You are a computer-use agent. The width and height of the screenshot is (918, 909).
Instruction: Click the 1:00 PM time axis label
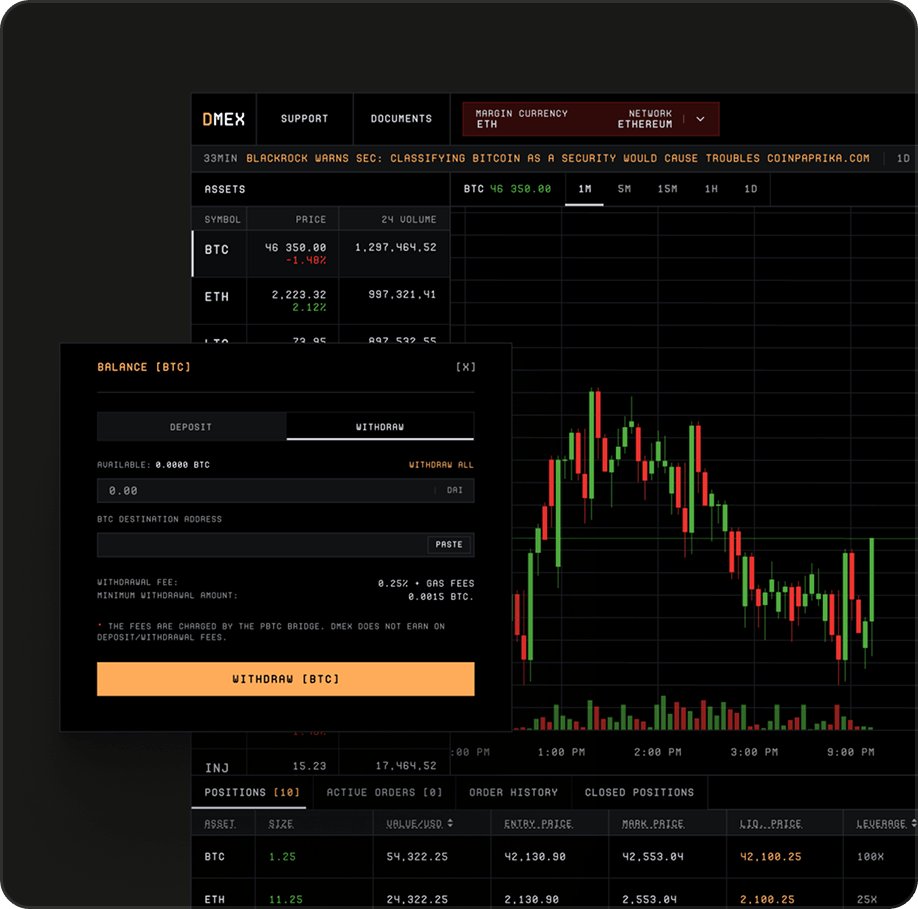point(561,752)
